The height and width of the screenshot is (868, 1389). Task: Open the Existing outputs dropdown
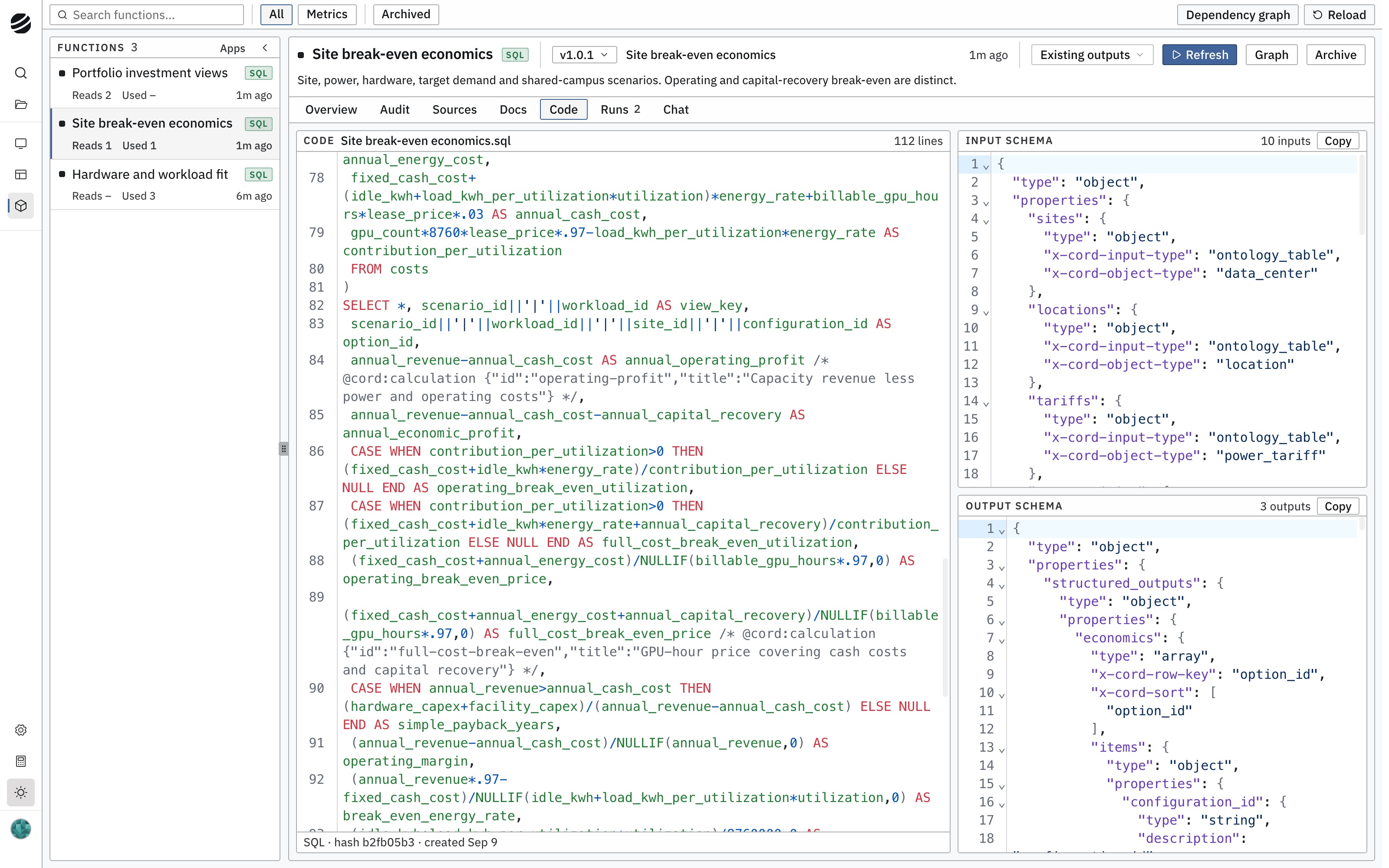pos(1092,55)
